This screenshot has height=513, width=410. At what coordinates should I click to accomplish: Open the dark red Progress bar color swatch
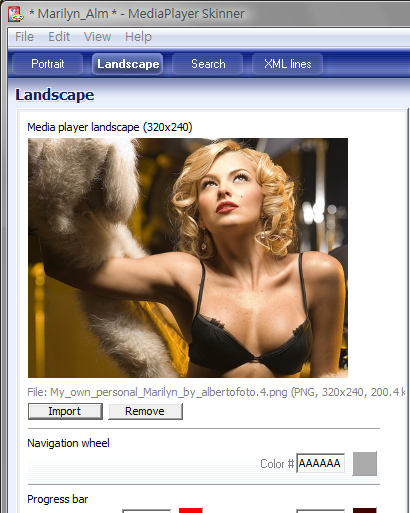(x=365, y=510)
